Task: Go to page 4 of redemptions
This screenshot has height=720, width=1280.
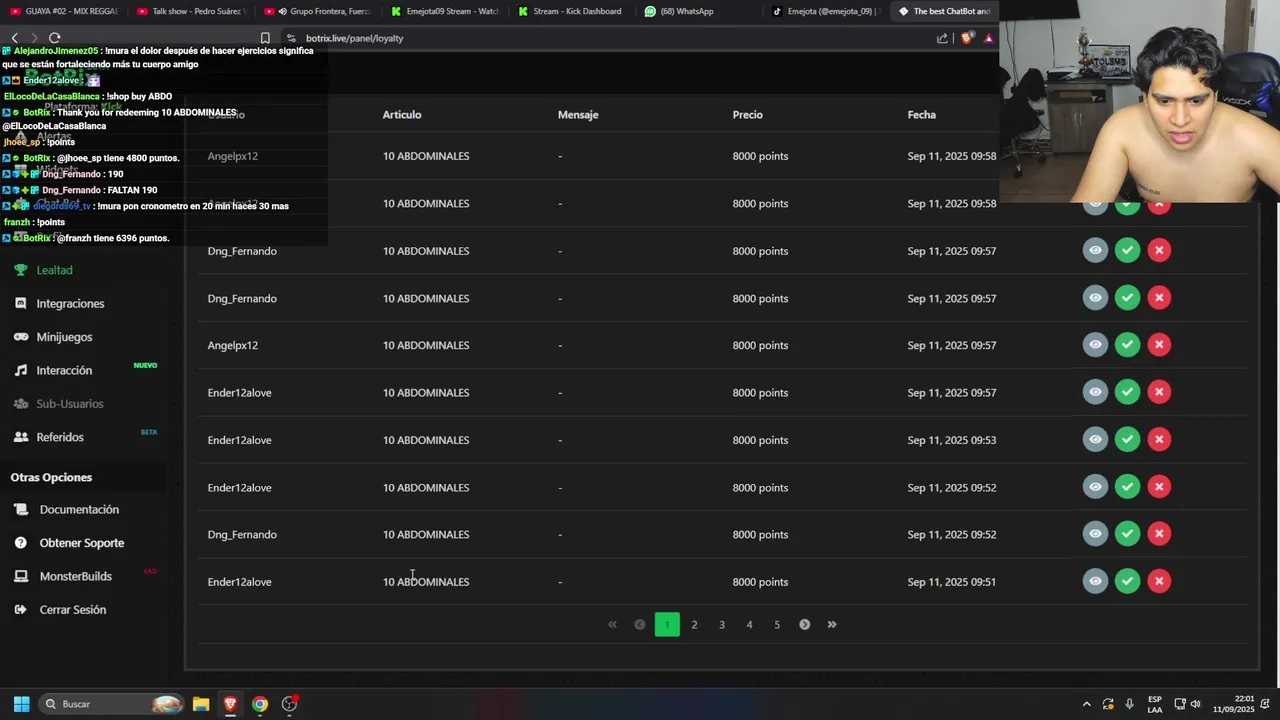Action: 749,624
